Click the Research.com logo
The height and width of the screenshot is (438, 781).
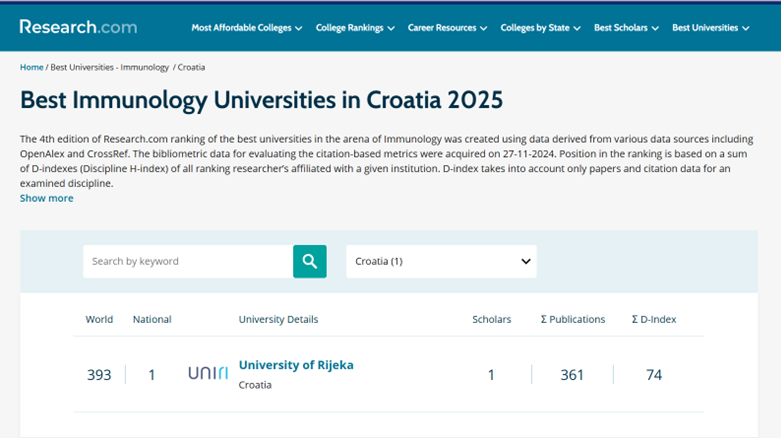click(x=78, y=27)
